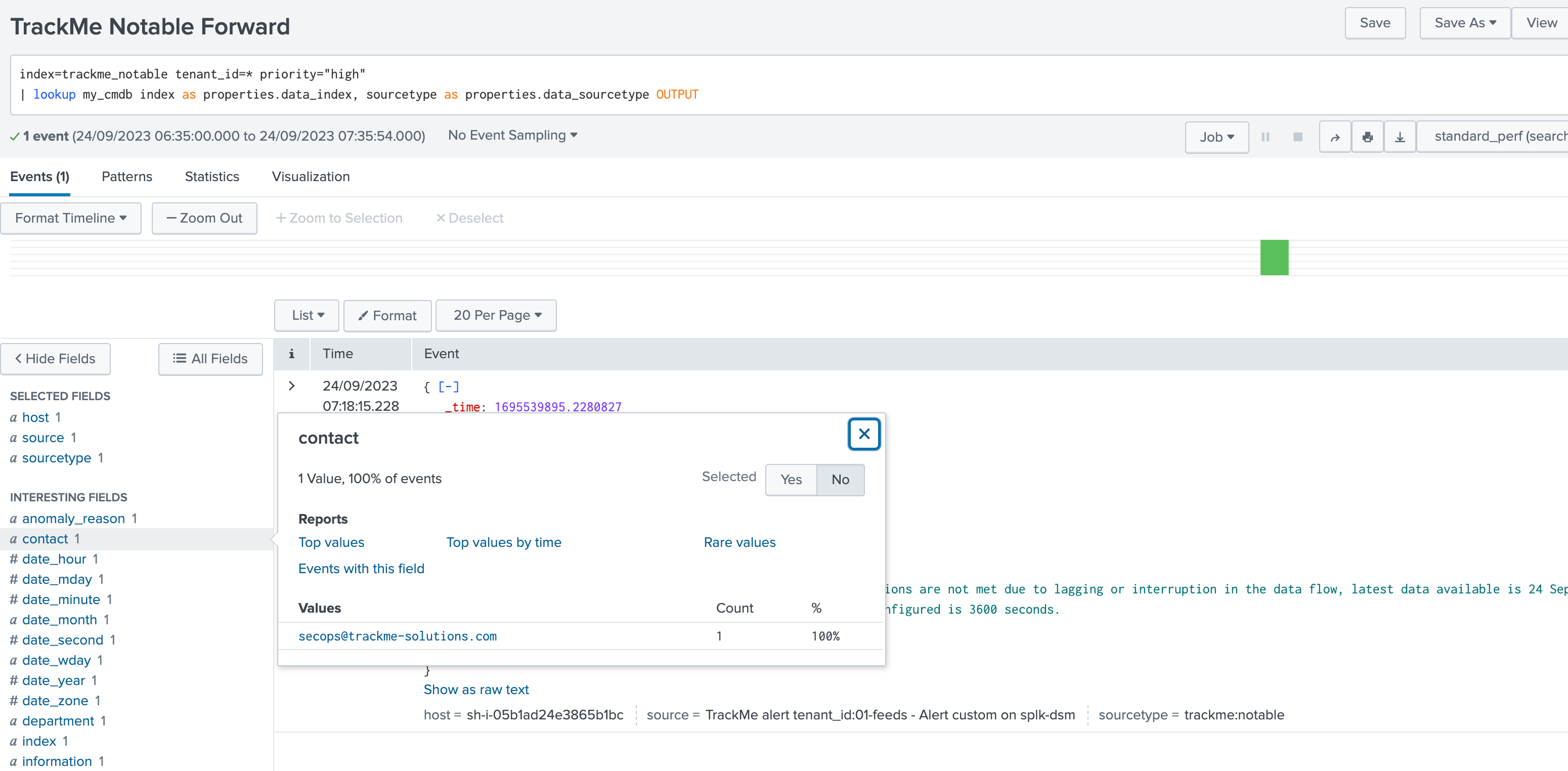Select No for contact field selected
This screenshot has width=1568, height=771.
point(840,479)
